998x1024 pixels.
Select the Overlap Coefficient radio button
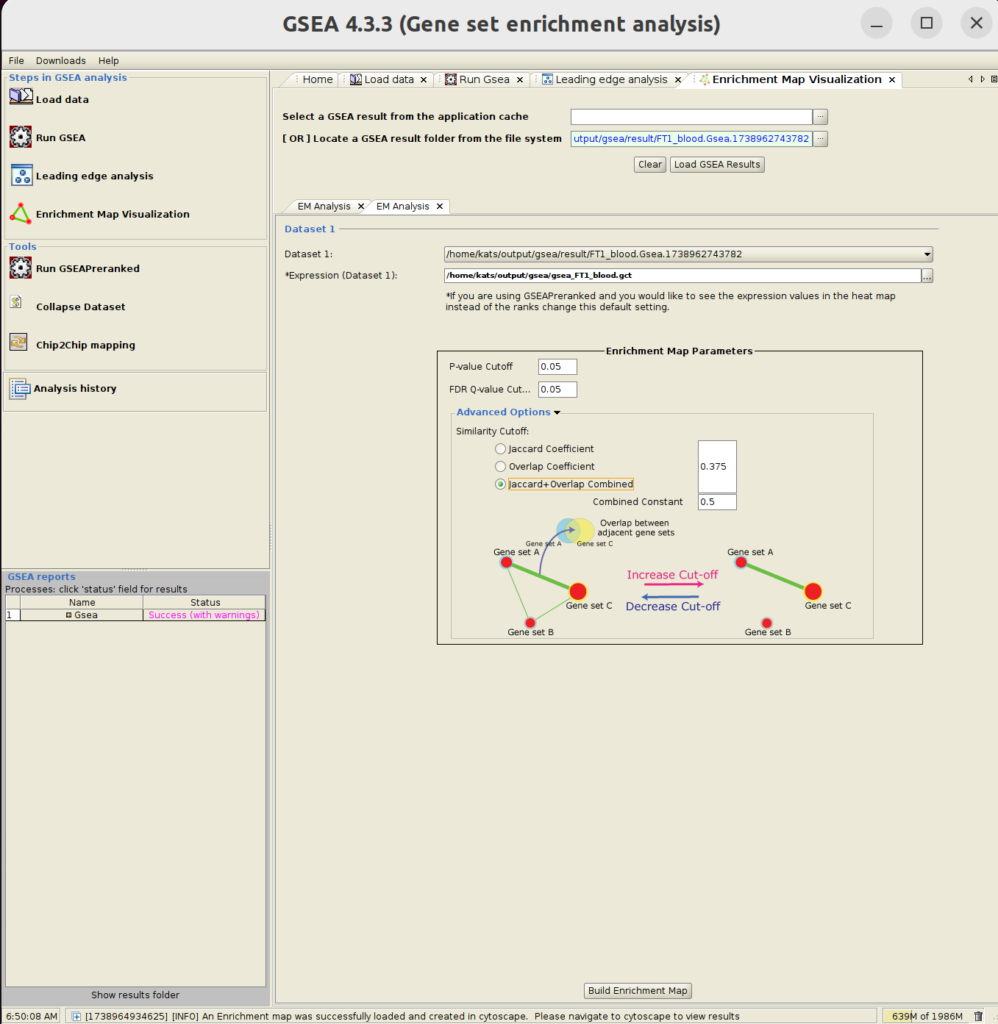click(500, 466)
